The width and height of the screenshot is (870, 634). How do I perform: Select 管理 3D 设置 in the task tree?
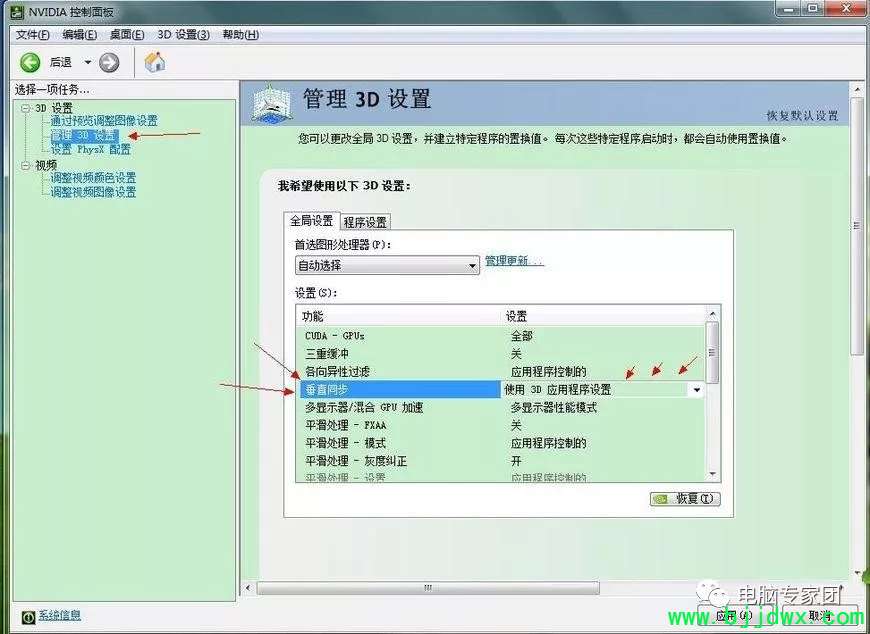[x=84, y=135]
